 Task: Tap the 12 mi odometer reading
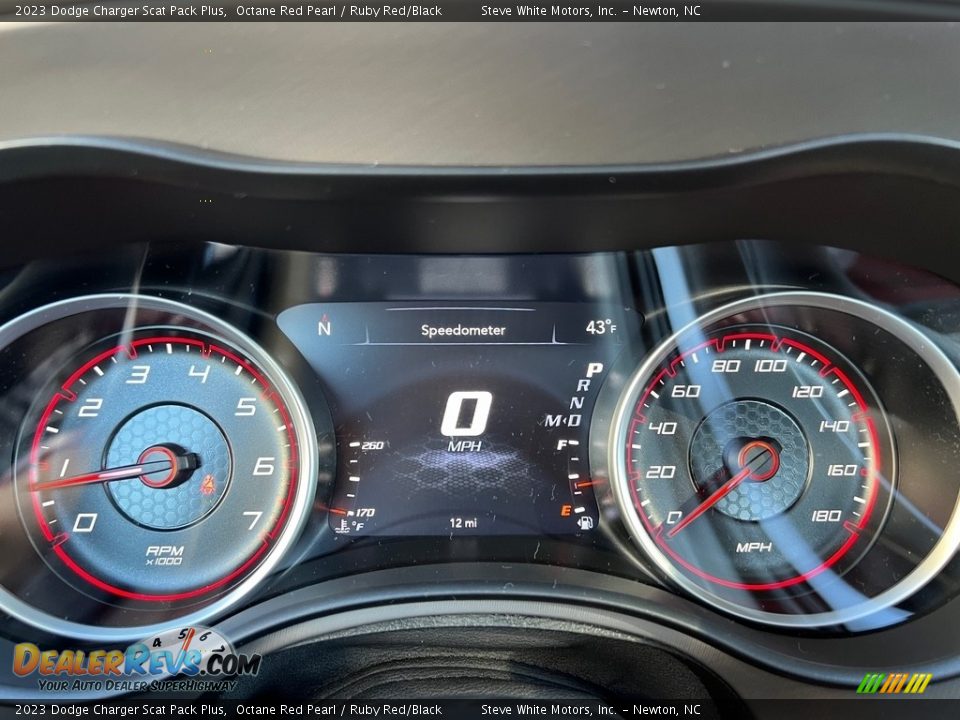tap(463, 523)
